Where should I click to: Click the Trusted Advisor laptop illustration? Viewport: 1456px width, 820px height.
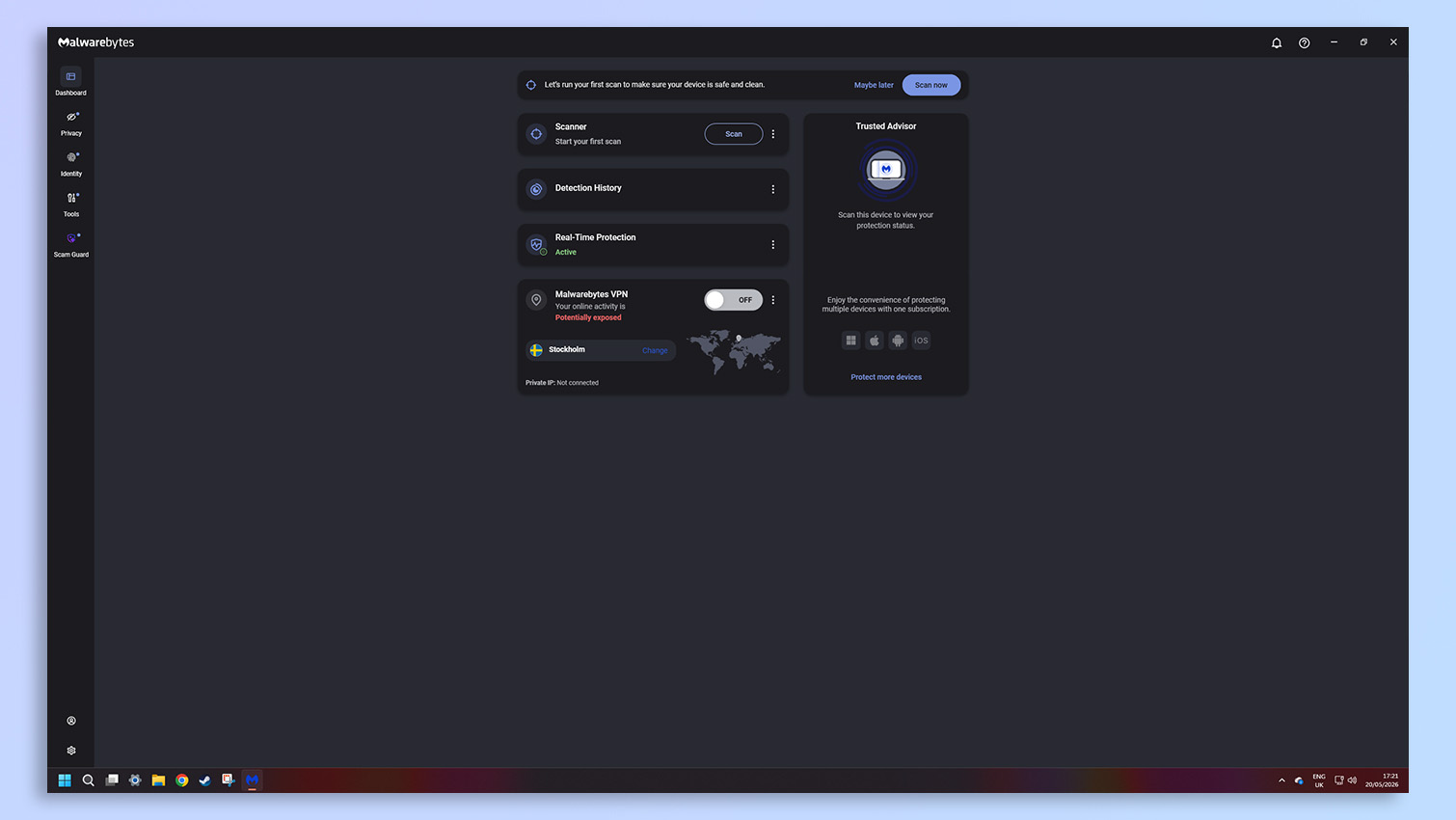pyautogui.click(x=886, y=170)
